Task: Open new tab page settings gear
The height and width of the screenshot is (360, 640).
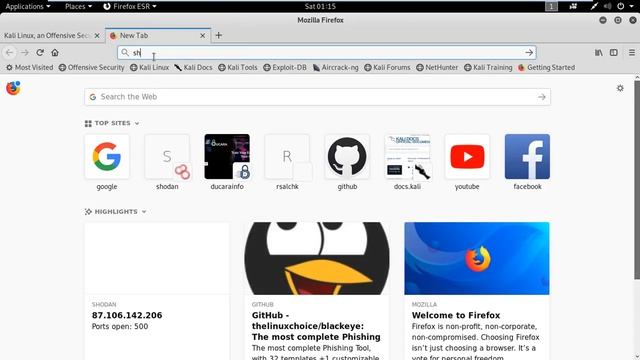Action: pyautogui.click(x=620, y=88)
